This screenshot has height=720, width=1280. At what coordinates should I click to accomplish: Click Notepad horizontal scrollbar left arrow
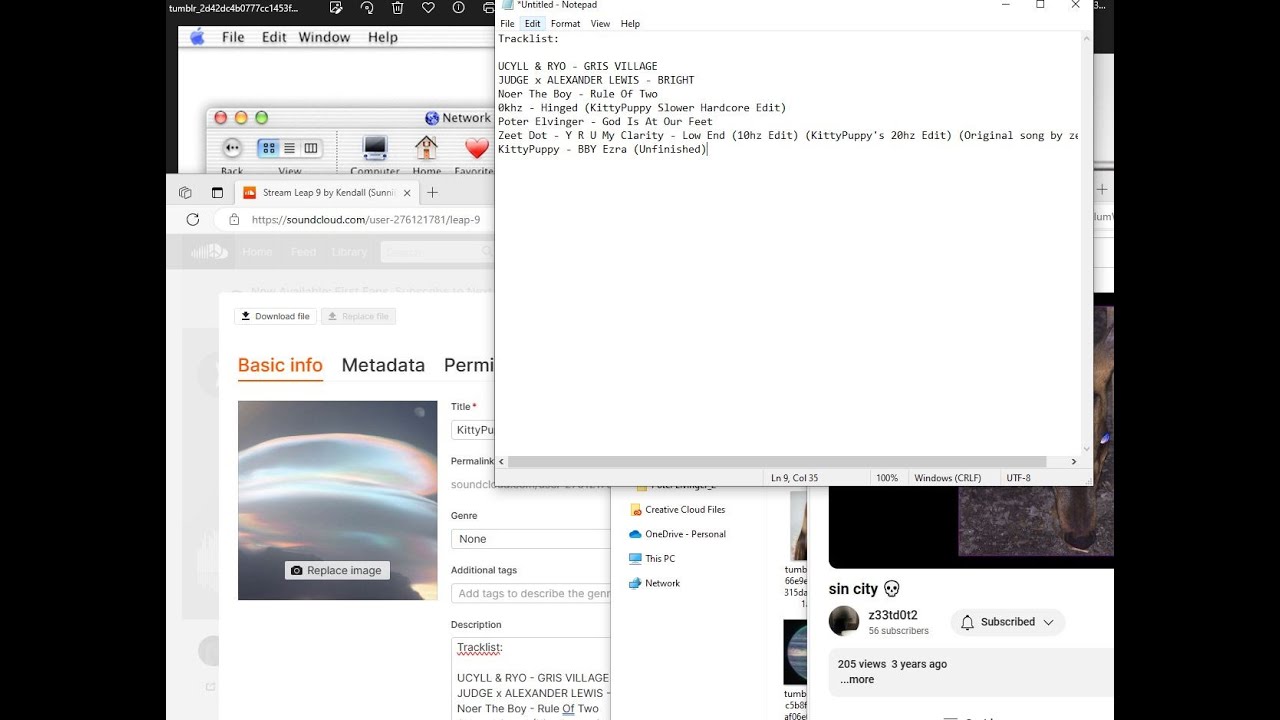point(502,462)
